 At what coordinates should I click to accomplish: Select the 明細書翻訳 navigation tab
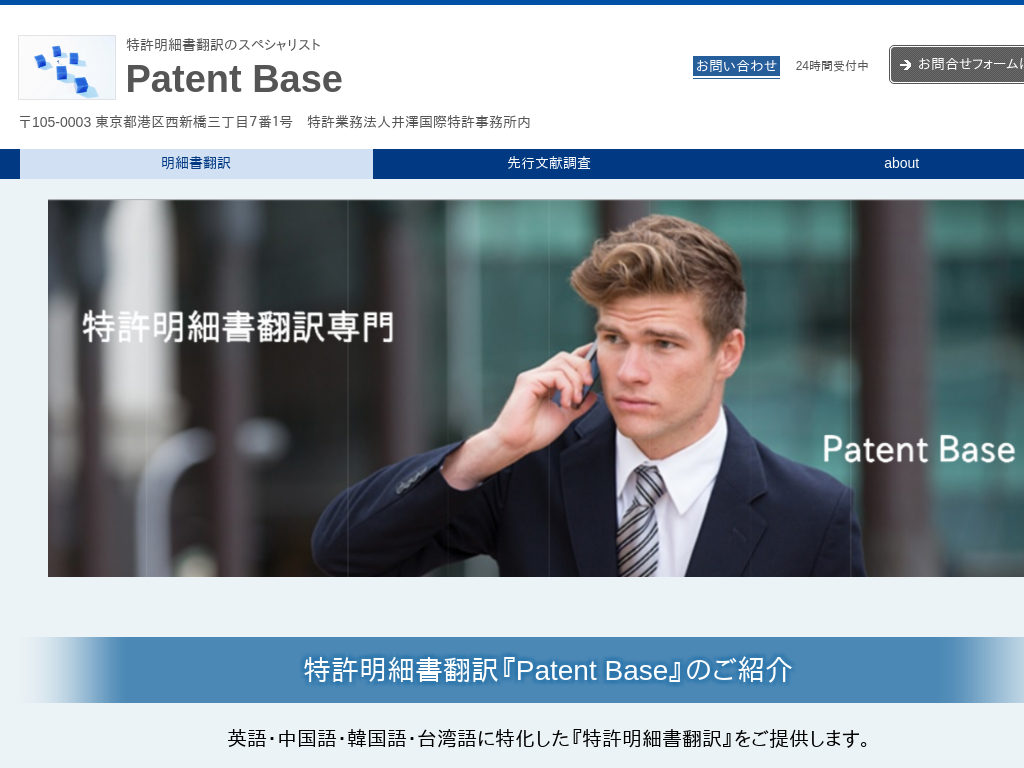196,163
